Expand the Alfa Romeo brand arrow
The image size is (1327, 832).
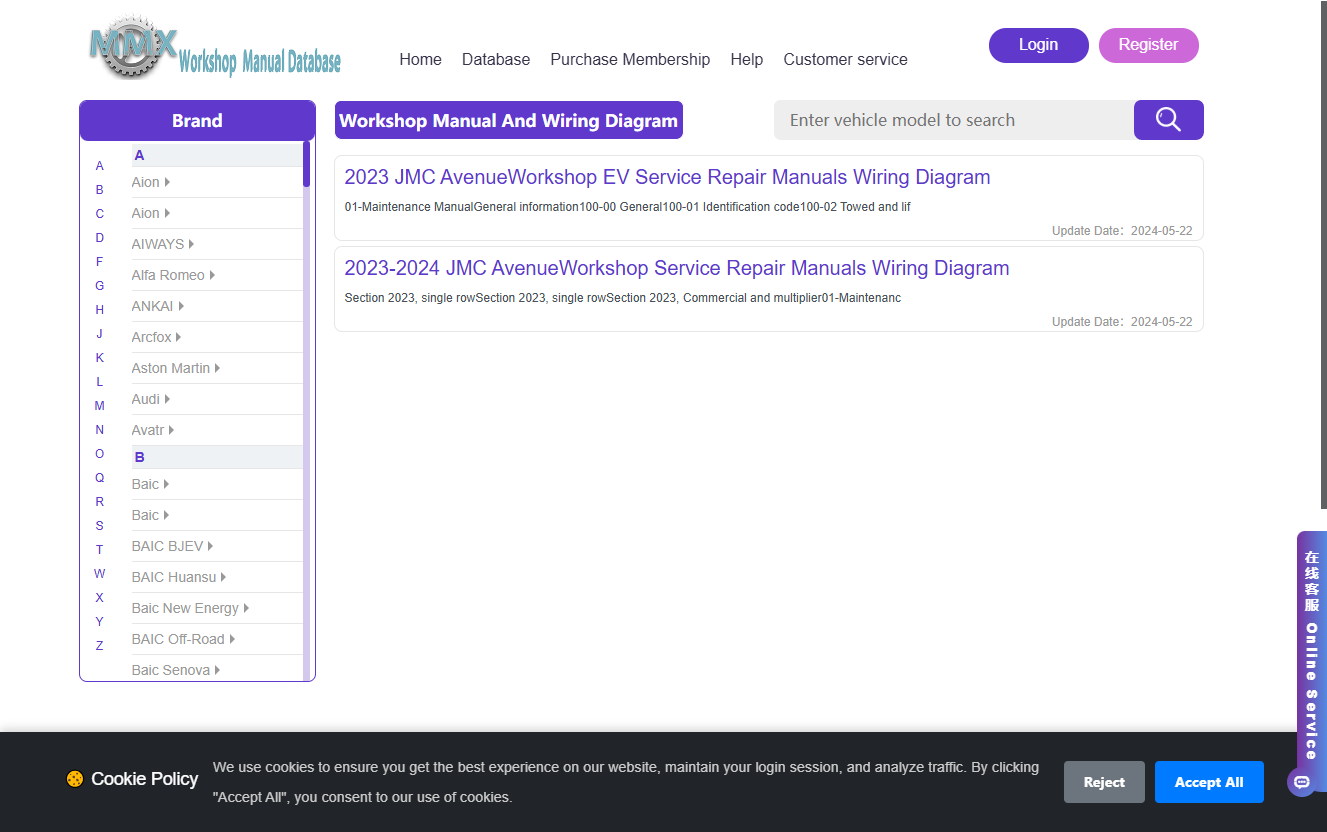(212, 275)
